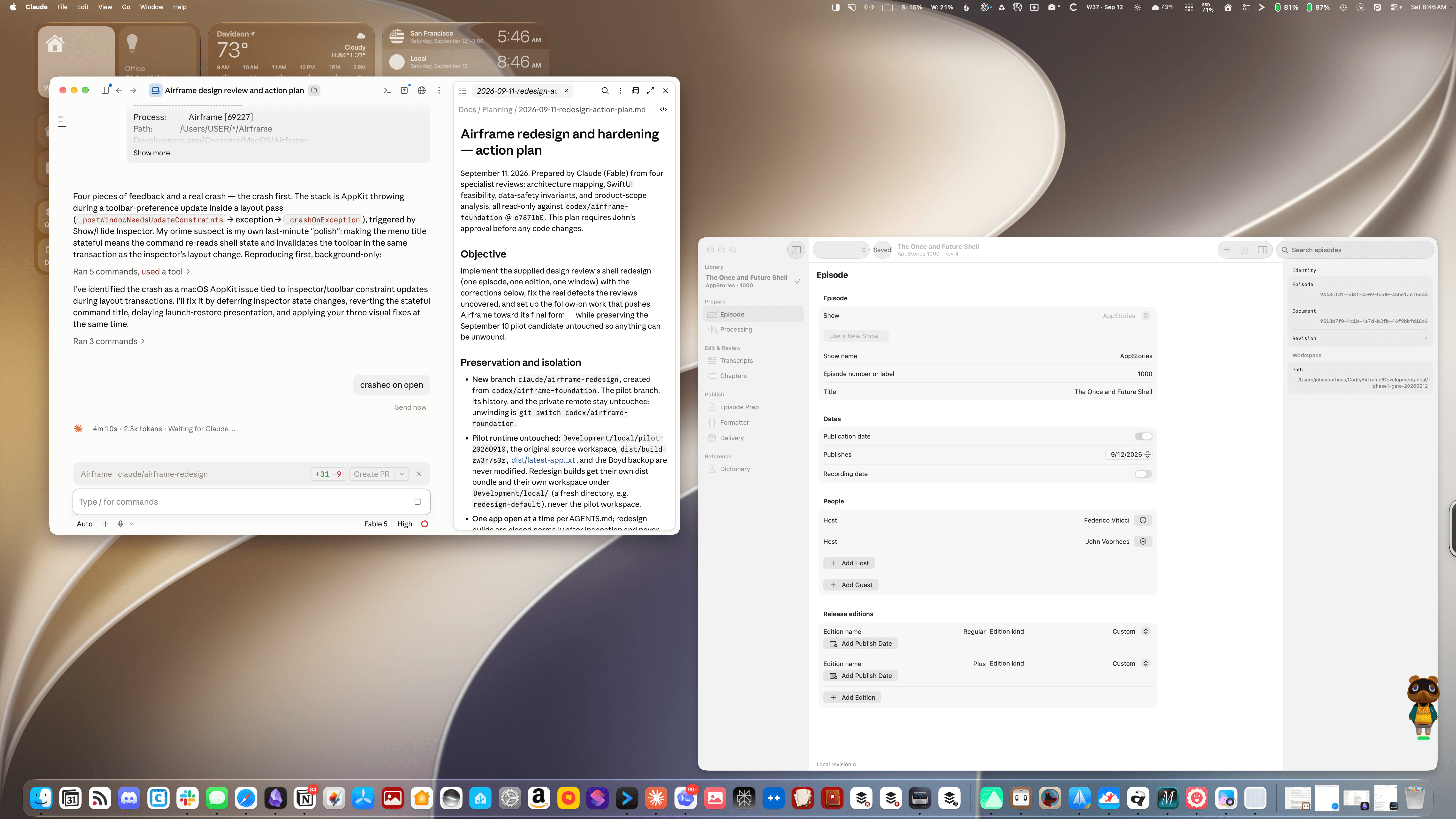Click the import download icon in Airframe toolbar
This screenshot has width=1456, height=819.
[1244, 250]
